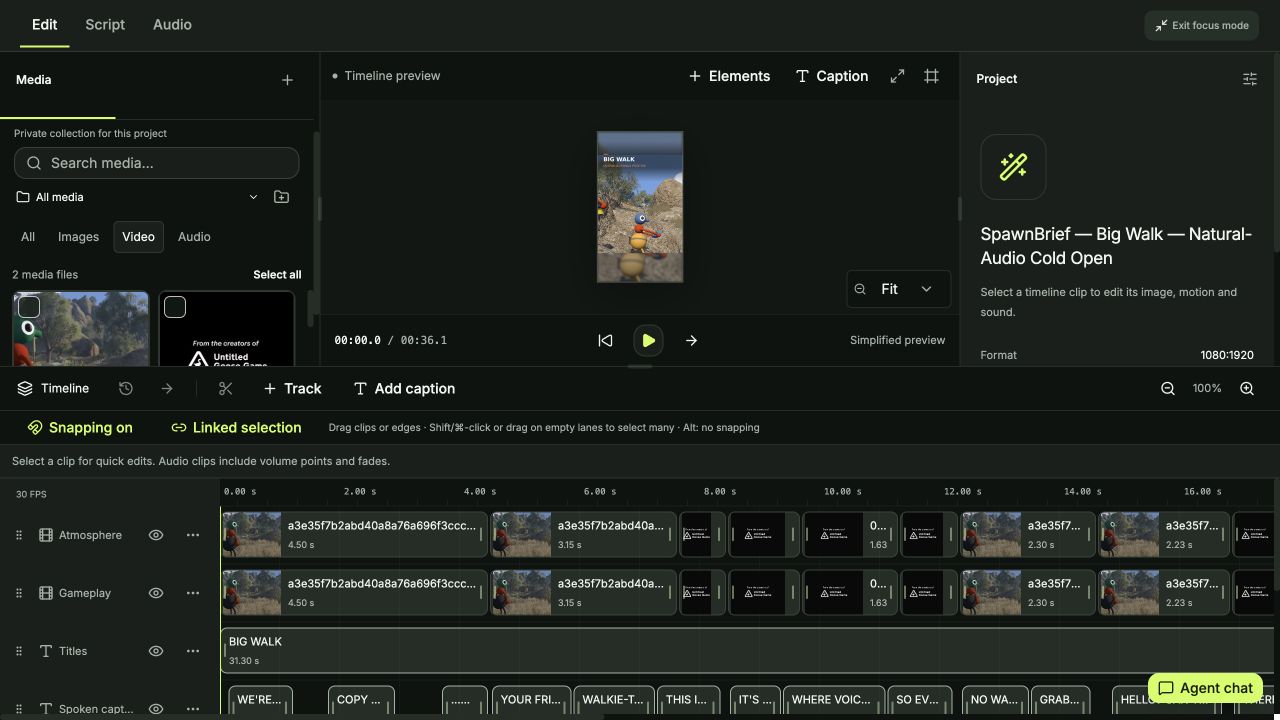Click Select all media files
The height and width of the screenshot is (720, 1280).
(277, 274)
